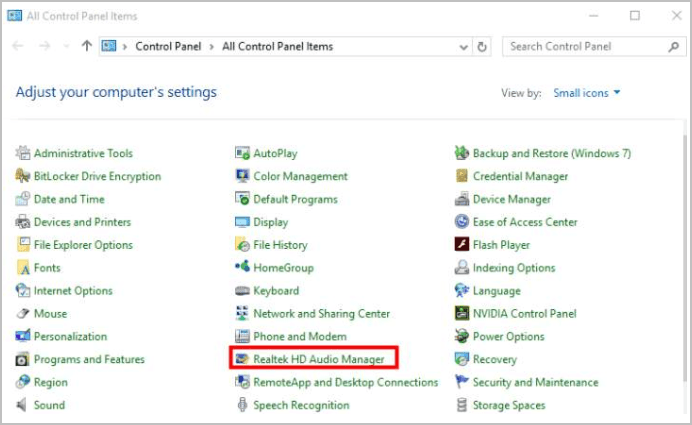Click the Sound speaker icon
Image resolution: width=692 pixels, height=425 pixels.
(x=23, y=405)
